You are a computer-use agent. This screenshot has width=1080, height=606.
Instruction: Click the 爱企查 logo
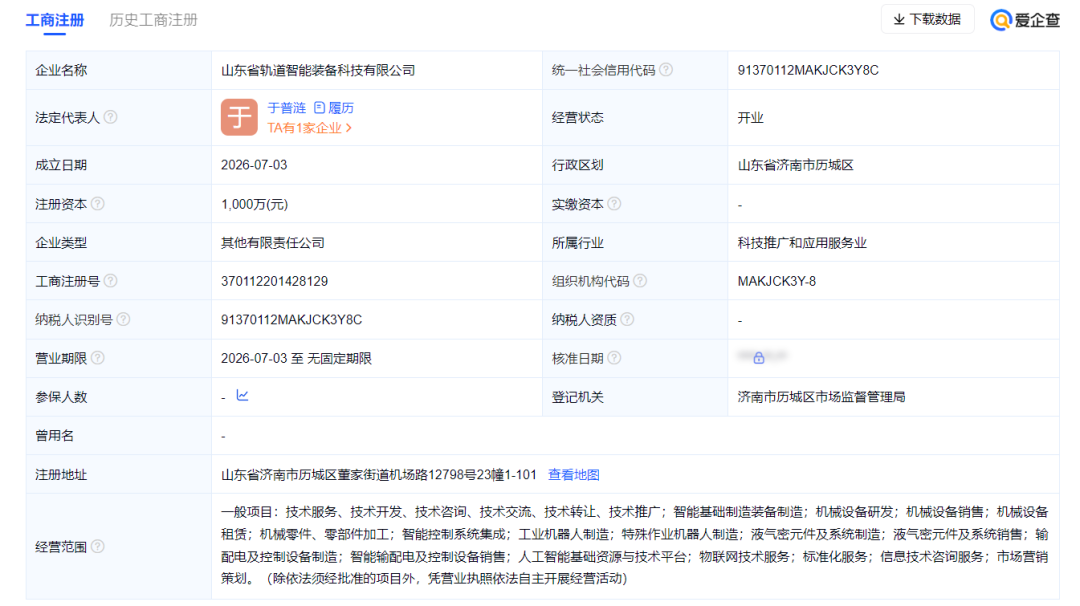pos(1024,20)
